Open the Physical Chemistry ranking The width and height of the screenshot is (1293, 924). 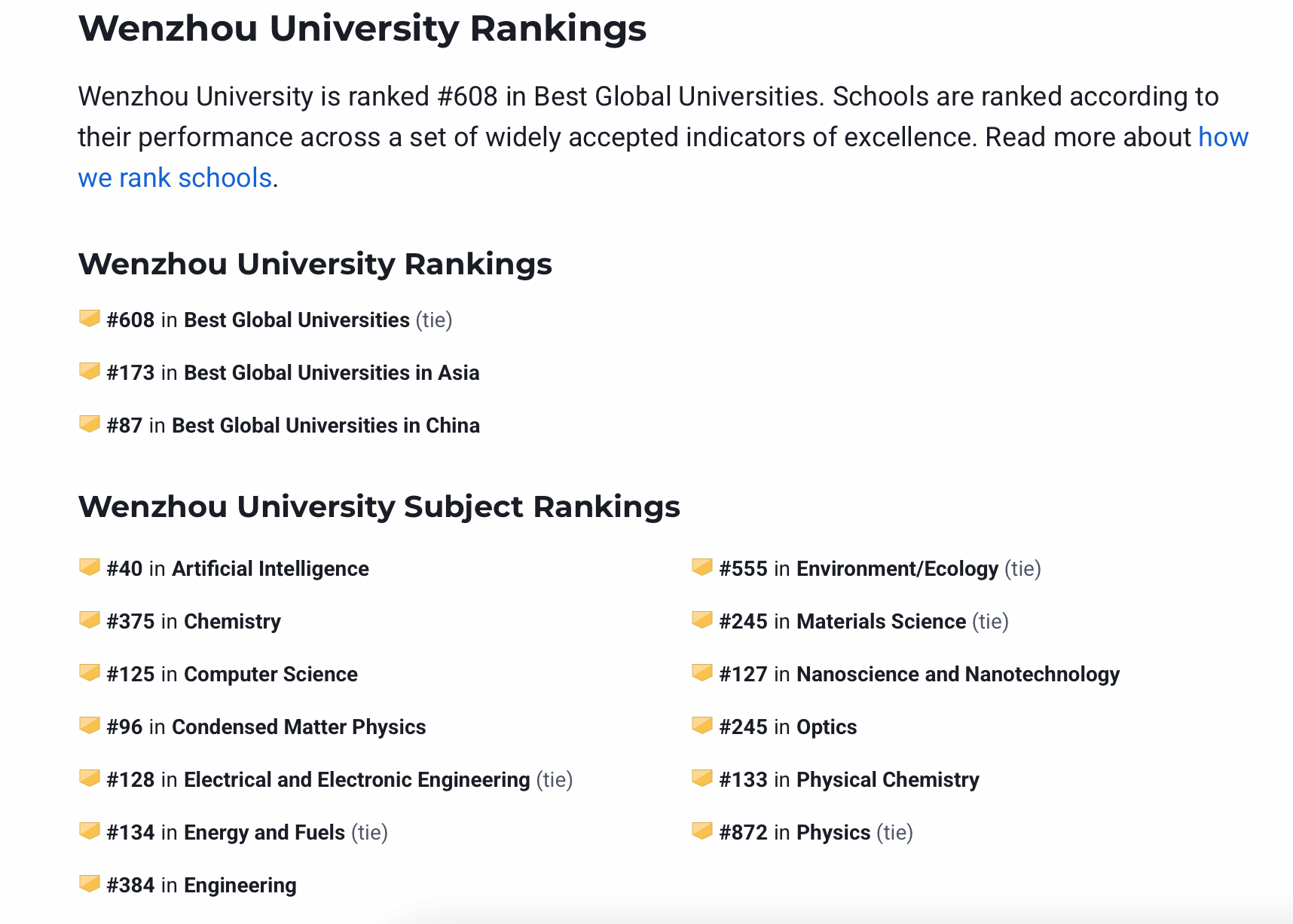pyautogui.click(x=888, y=780)
